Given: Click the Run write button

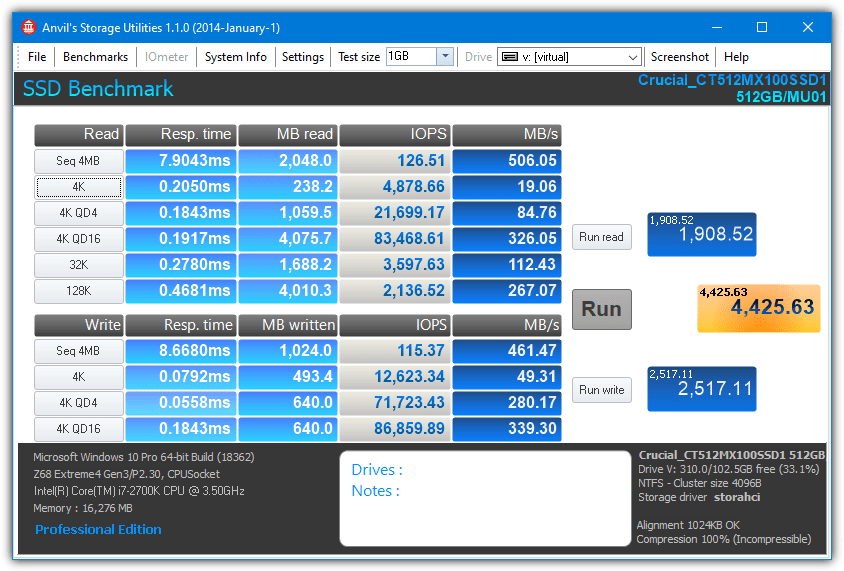Looking at the screenshot, I should click(601, 390).
